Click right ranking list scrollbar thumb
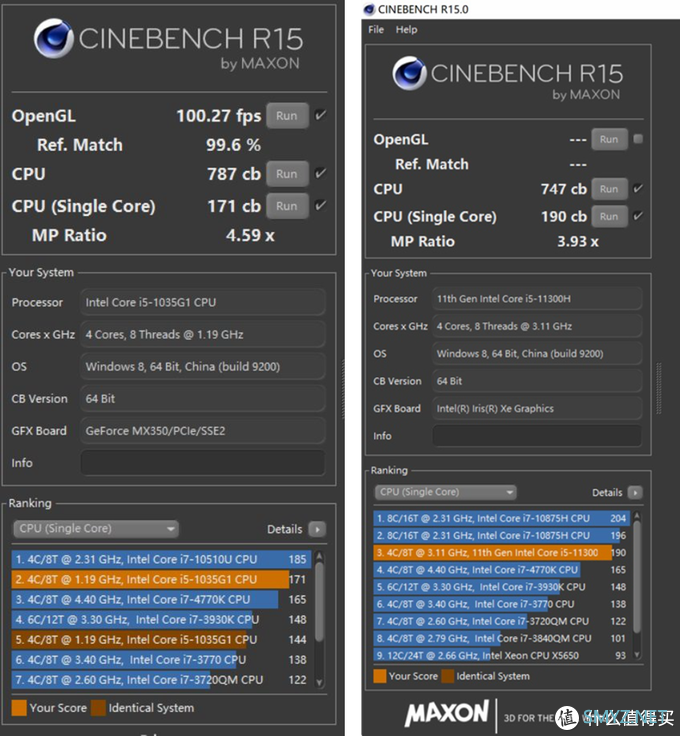 tap(637, 576)
